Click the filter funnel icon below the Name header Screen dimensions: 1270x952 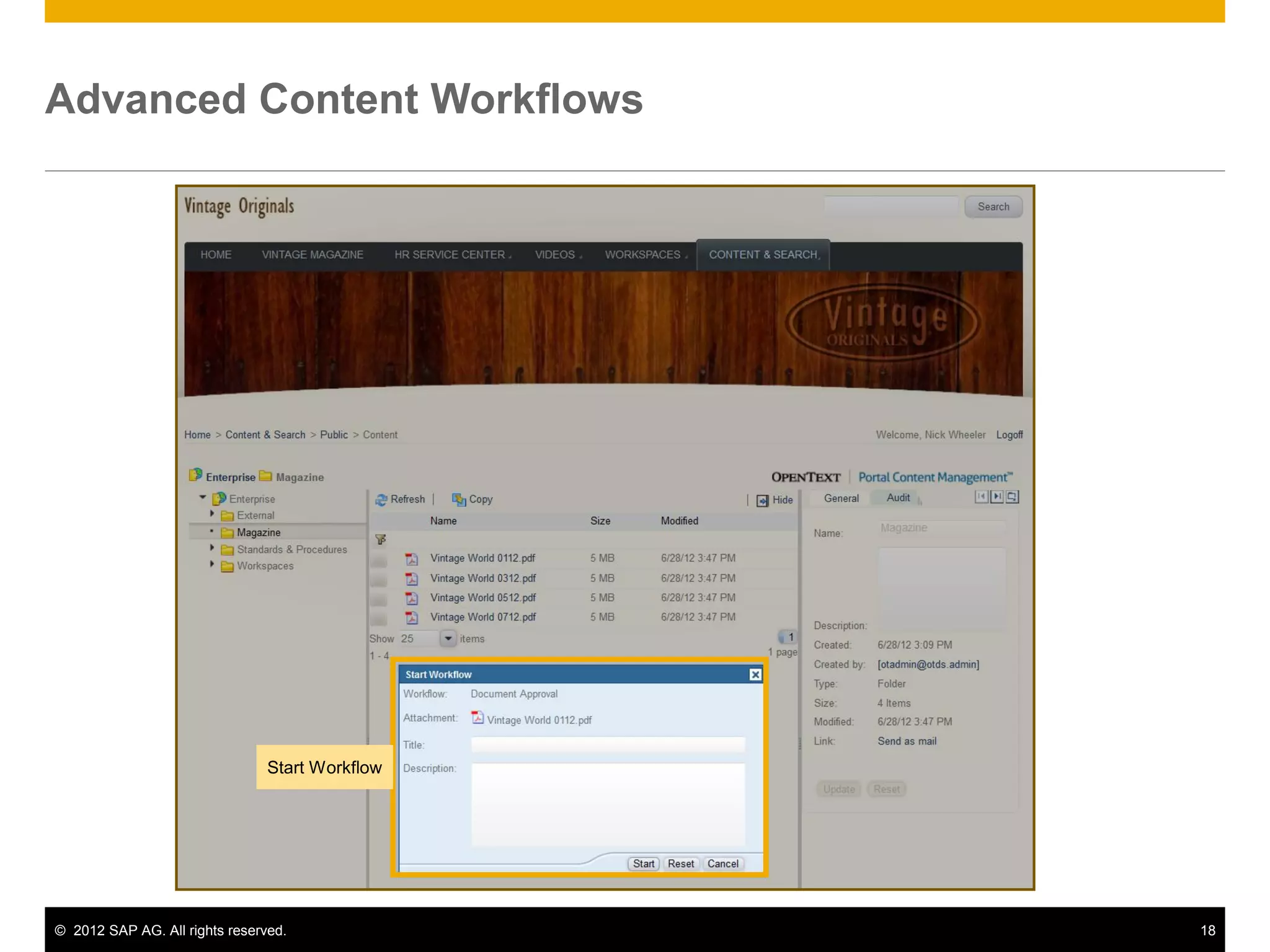380,540
